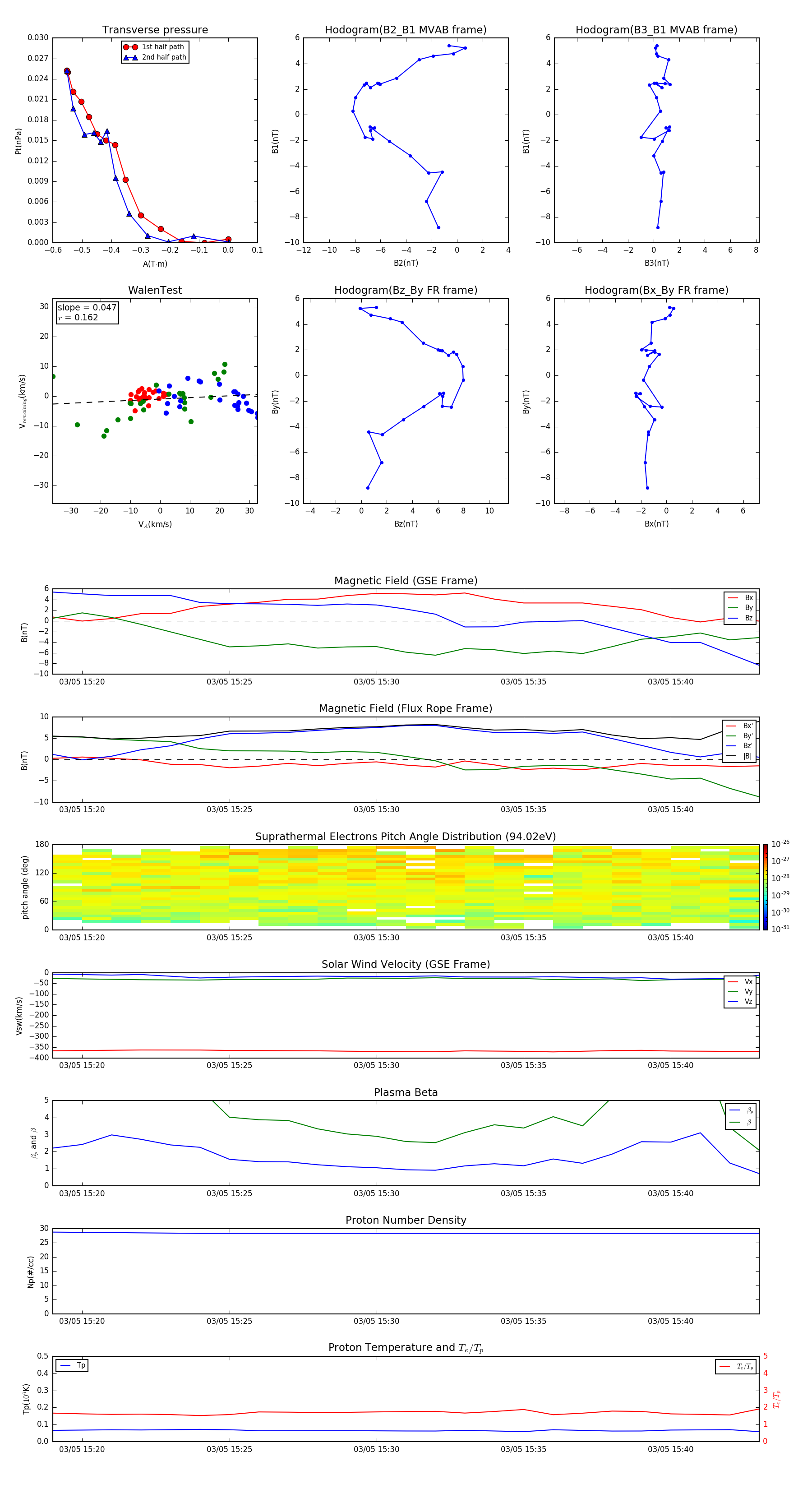
Task: Select "Bz'" in Flux Rope legend
Action: pos(739,746)
